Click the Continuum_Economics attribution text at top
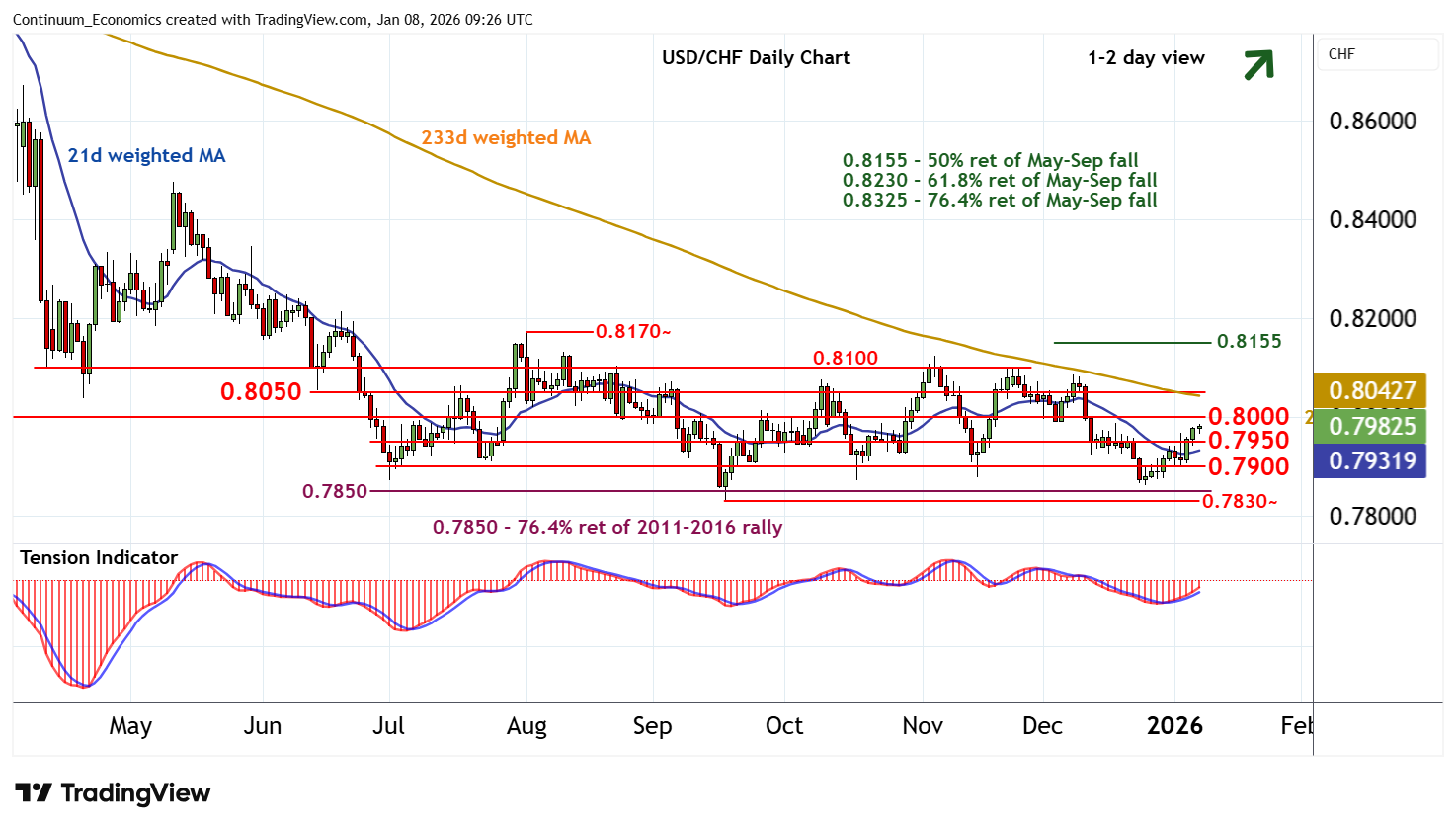 click(x=273, y=19)
